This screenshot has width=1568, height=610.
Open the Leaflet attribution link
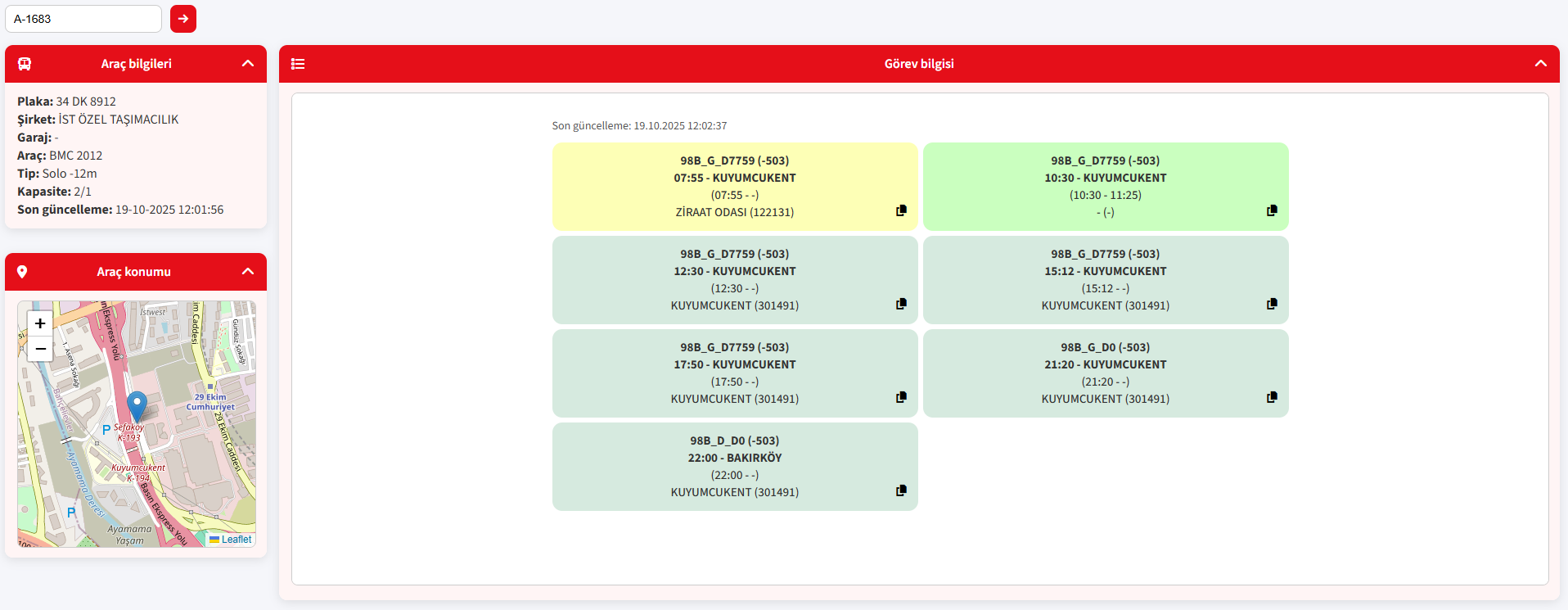point(236,540)
